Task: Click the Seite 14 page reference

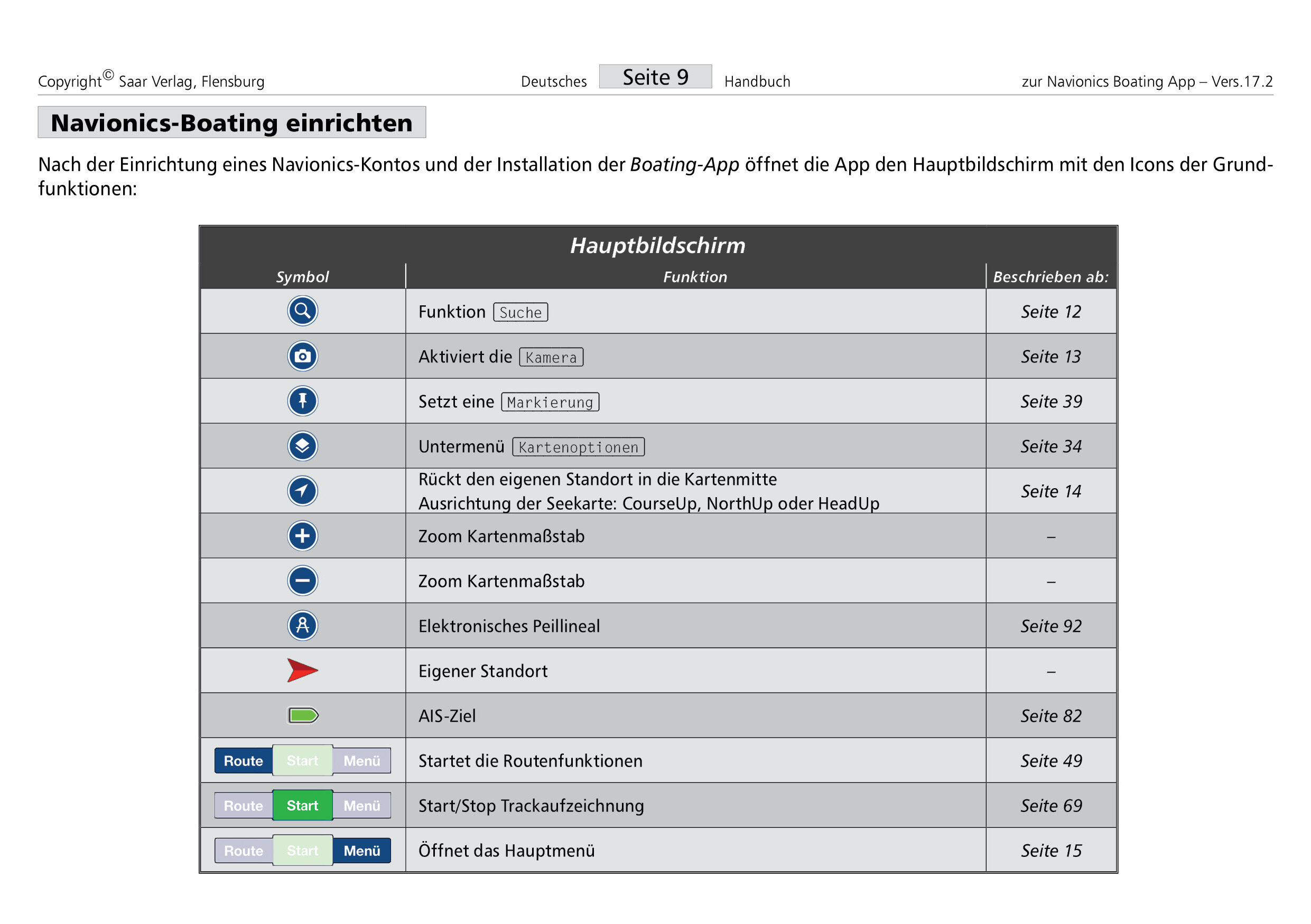Action: pos(1051,491)
